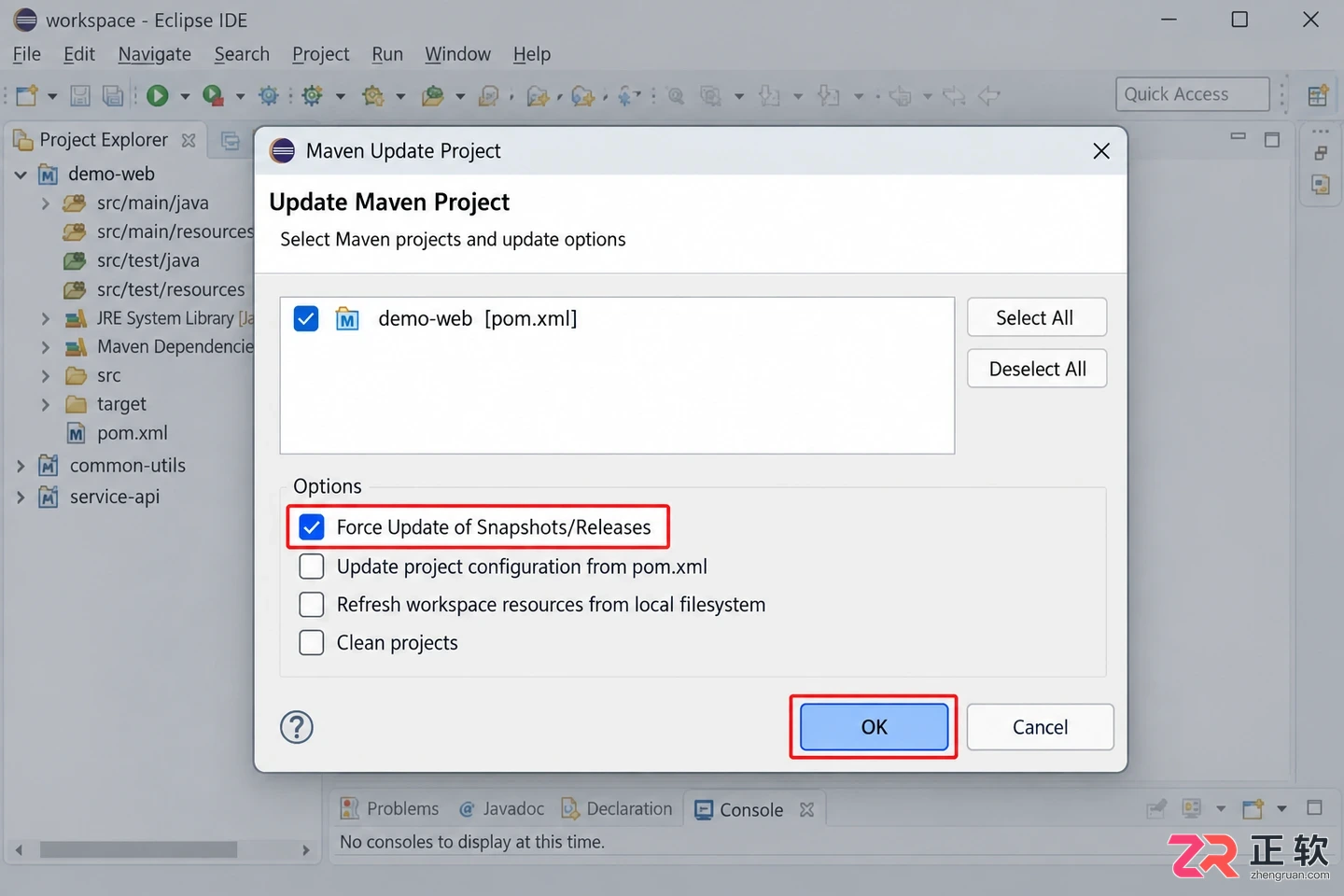The width and height of the screenshot is (1344, 896).
Task: Click the Quick Access search field
Action: pos(1193,94)
